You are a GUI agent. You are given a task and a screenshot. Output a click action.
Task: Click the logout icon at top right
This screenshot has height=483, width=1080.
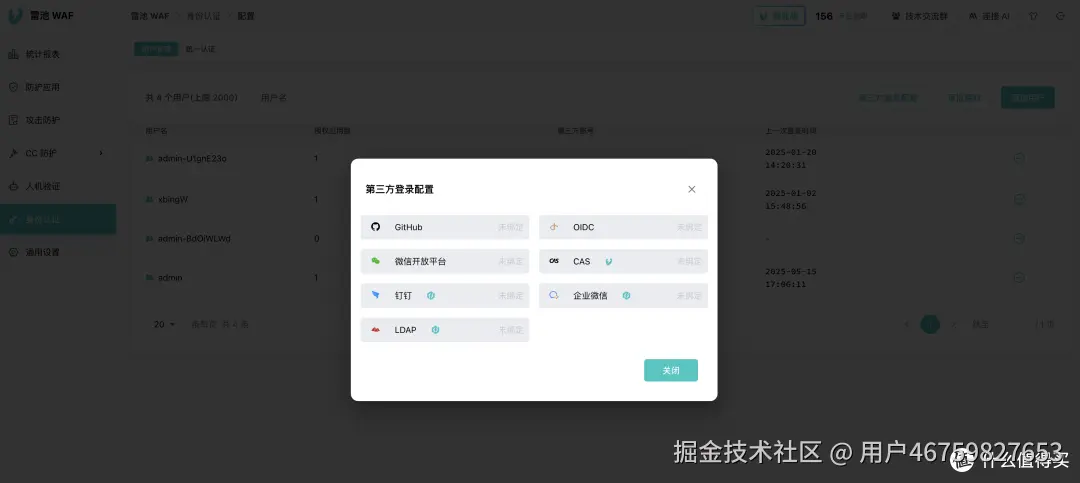pos(1059,16)
